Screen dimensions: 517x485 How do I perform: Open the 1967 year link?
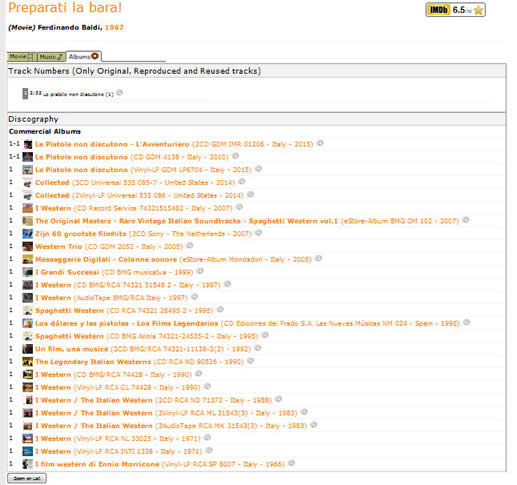(114, 28)
